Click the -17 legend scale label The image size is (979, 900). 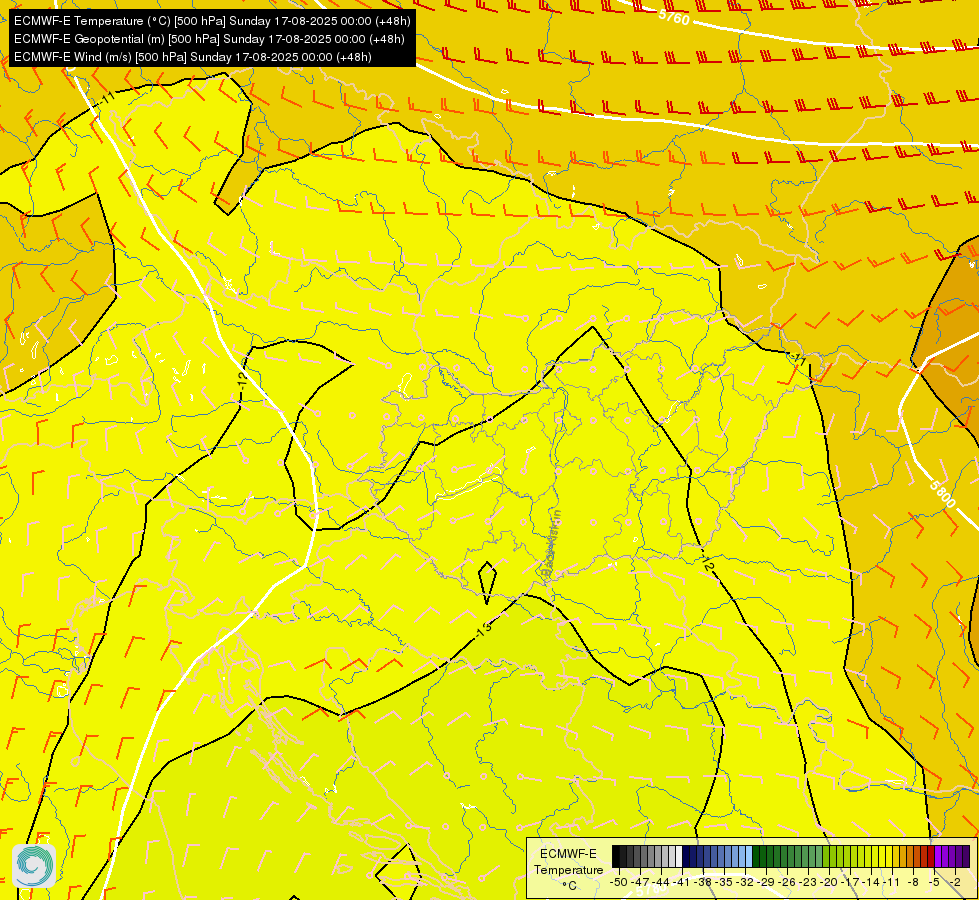click(850, 882)
